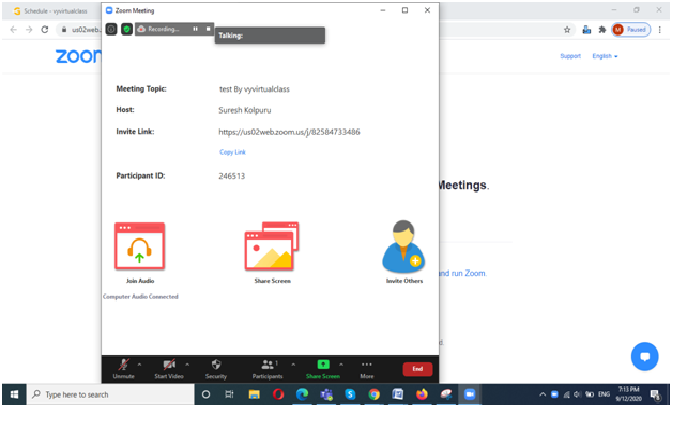This screenshot has width=675, height=426.
Task: Open Microsoft Edge from taskbar
Action: click(x=302, y=394)
